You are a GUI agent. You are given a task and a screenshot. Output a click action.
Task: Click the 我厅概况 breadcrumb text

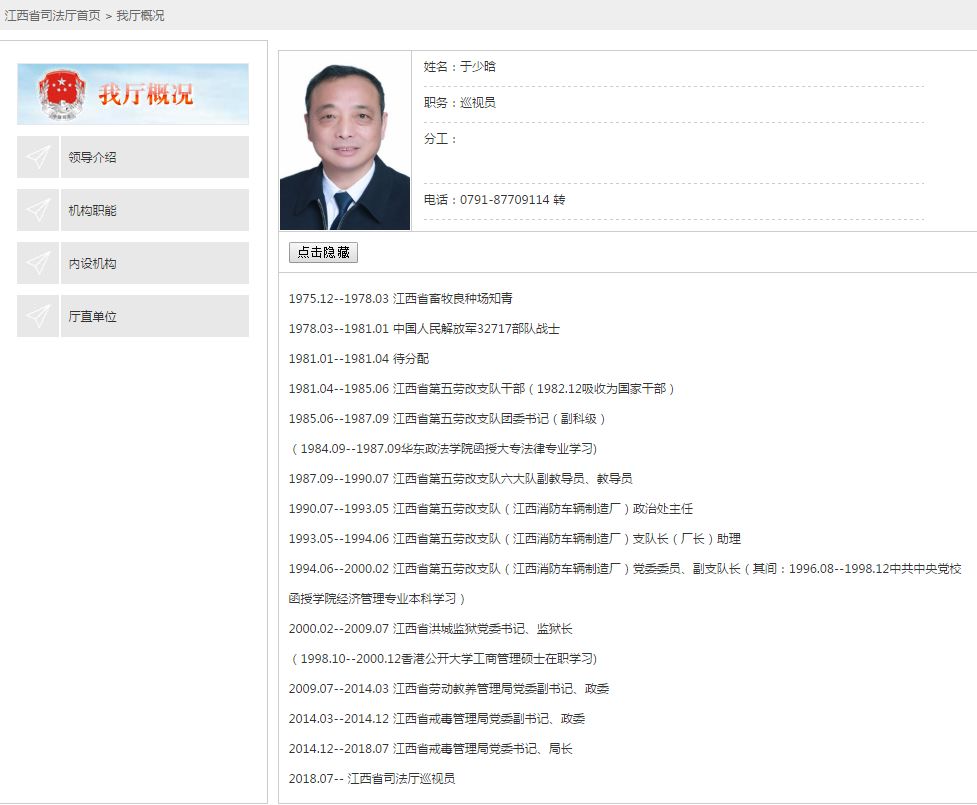140,16
